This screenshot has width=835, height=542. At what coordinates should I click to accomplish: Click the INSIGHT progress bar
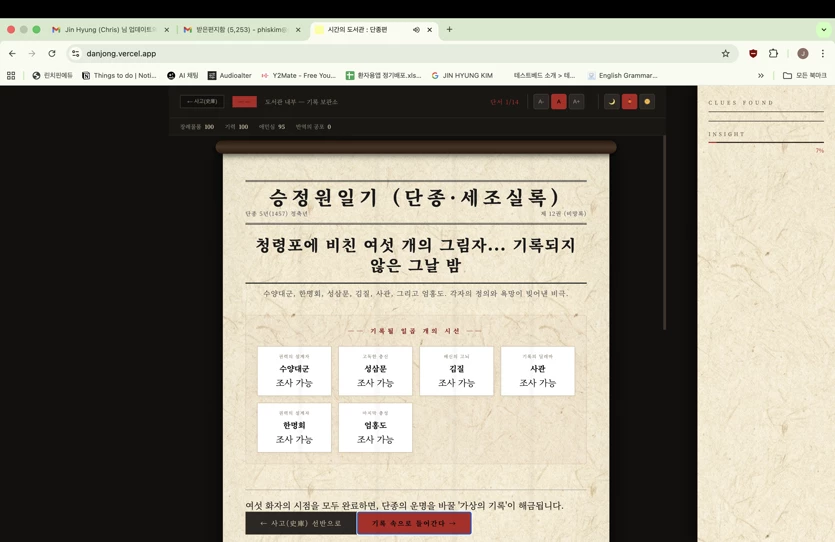click(766, 142)
